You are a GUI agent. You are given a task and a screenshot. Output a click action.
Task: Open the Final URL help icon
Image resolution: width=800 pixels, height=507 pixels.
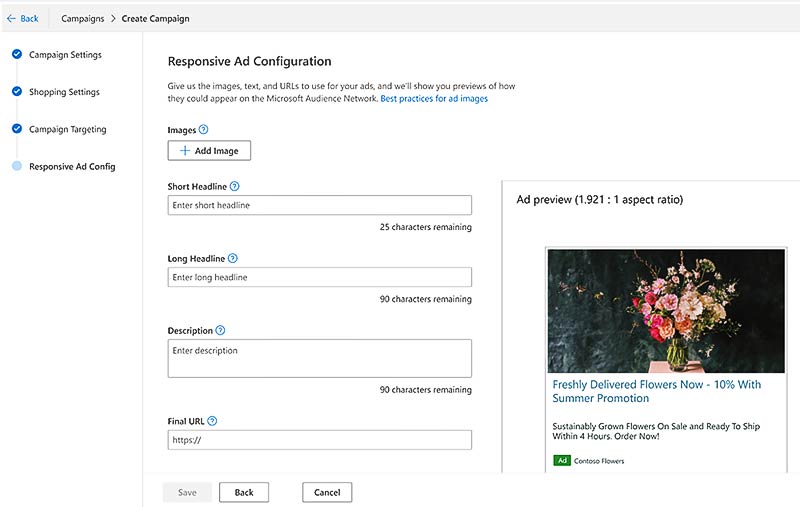[x=212, y=421]
